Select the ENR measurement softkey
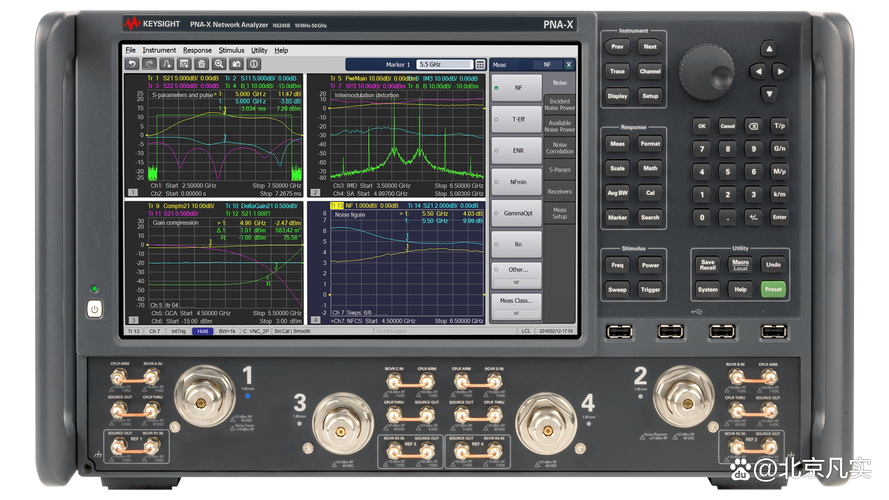This screenshot has width=889, height=500. click(x=517, y=151)
